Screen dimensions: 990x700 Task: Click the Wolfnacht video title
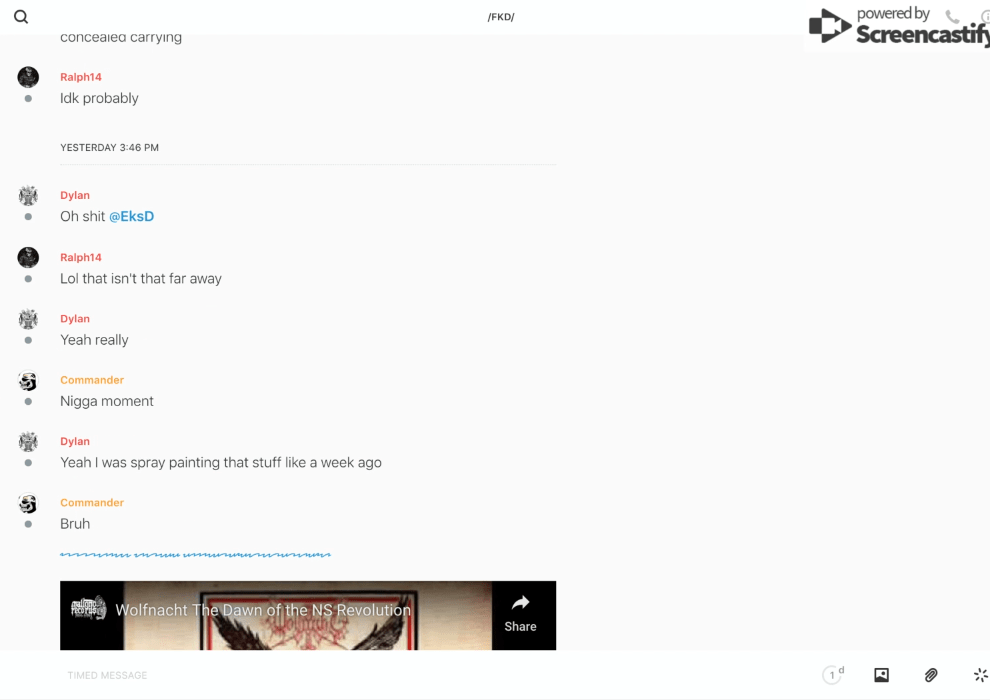pos(263,610)
